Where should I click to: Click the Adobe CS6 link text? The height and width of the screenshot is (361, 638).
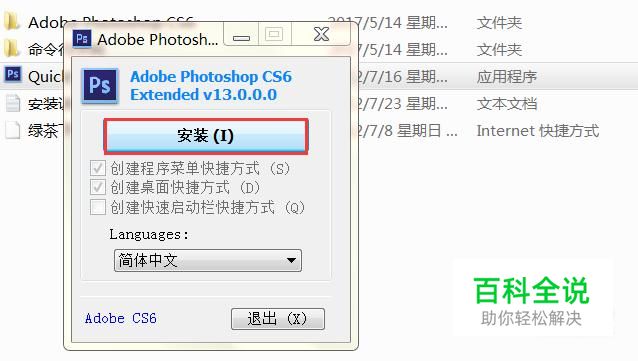tap(120, 318)
